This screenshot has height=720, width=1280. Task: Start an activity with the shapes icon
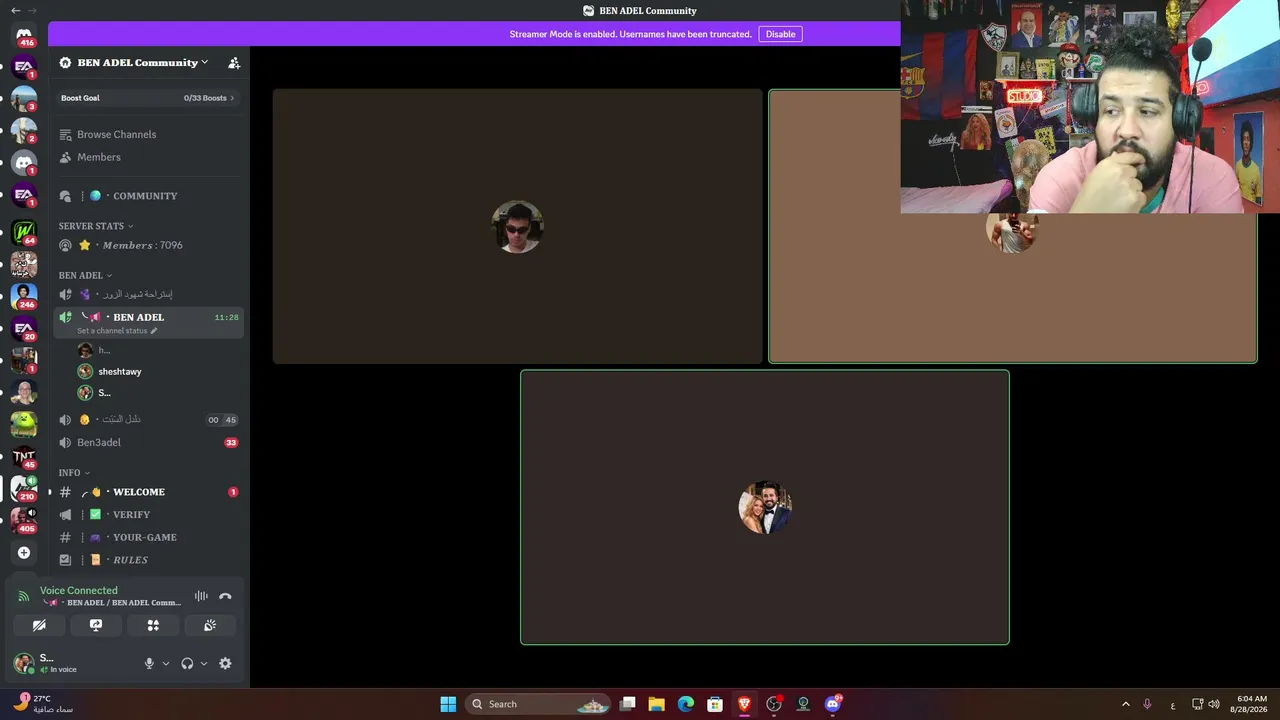[x=153, y=625]
